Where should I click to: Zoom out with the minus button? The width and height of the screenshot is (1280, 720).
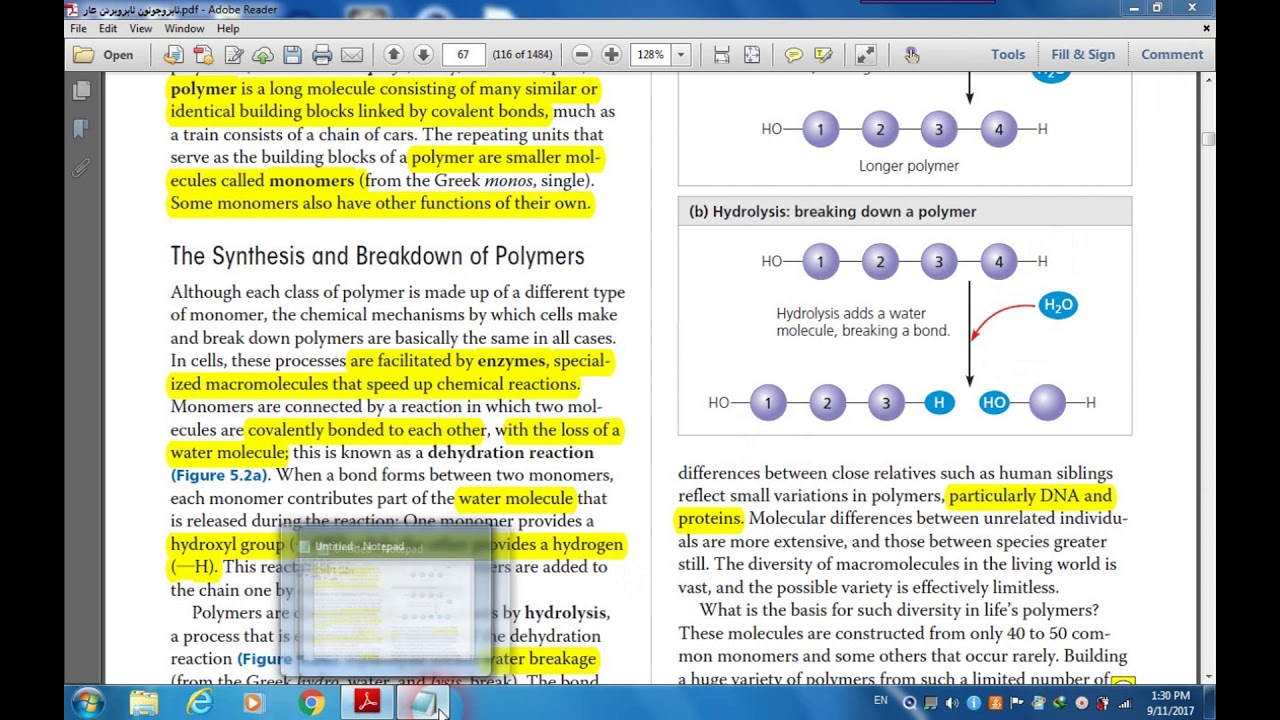tap(582, 55)
